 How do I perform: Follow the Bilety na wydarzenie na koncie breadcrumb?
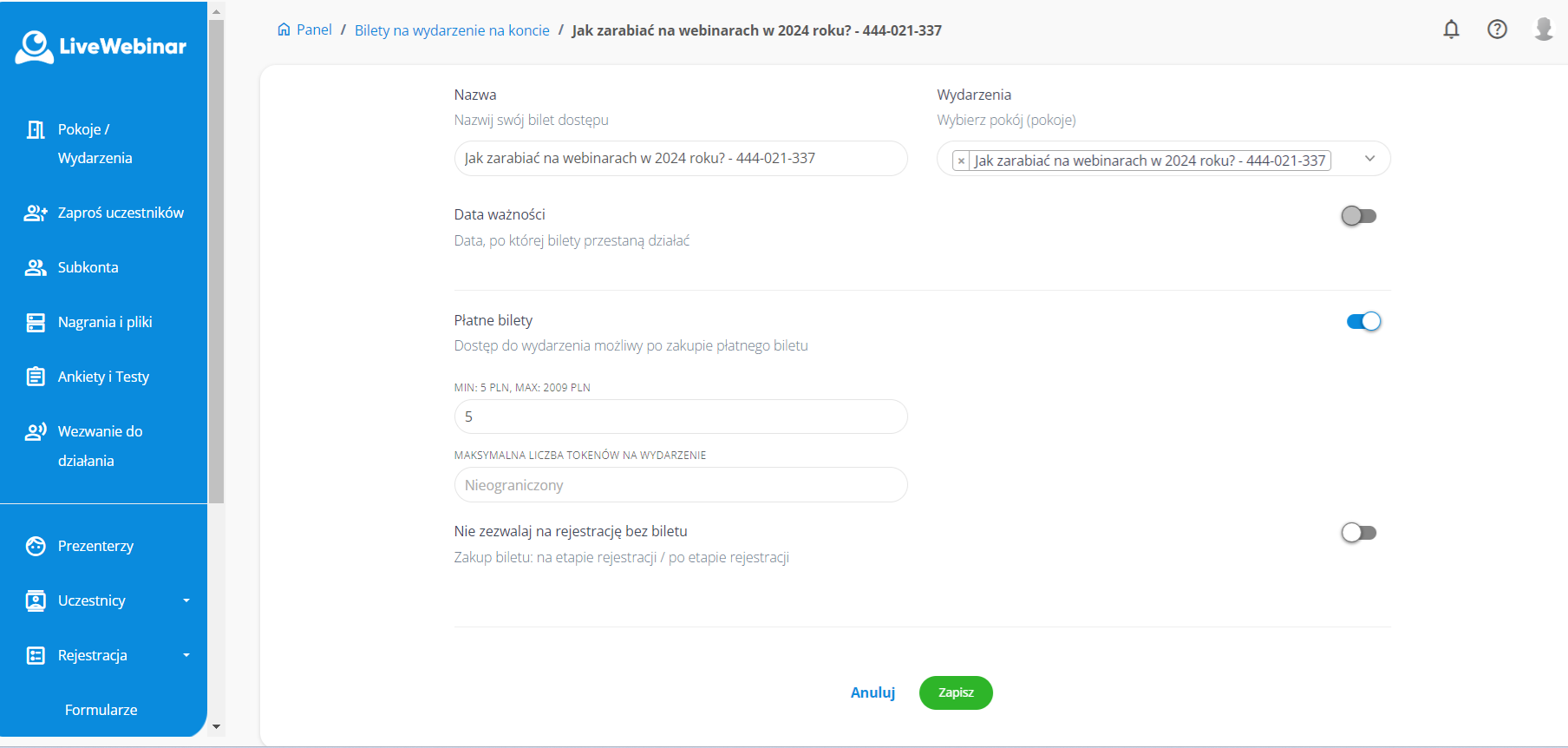pyautogui.click(x=452, y=30)
